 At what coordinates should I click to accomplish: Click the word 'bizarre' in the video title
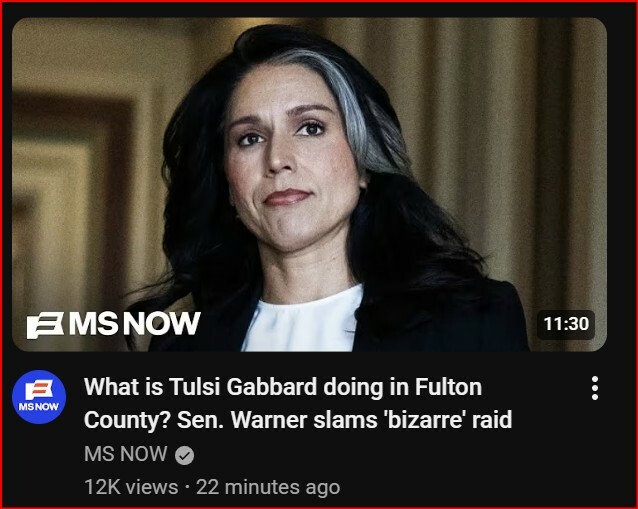coord(425,419)
